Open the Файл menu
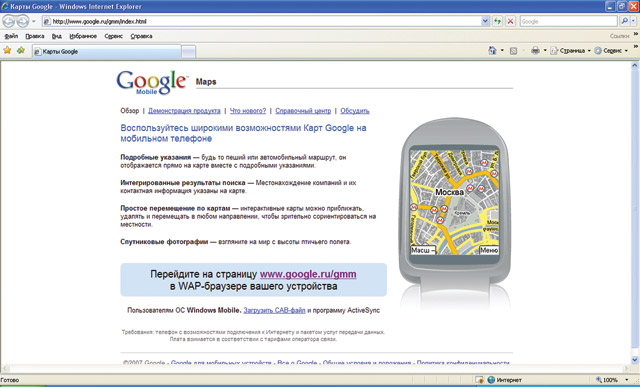Image resolution: width=640 pixels, height=387 pixels. [x=11, y=36]
